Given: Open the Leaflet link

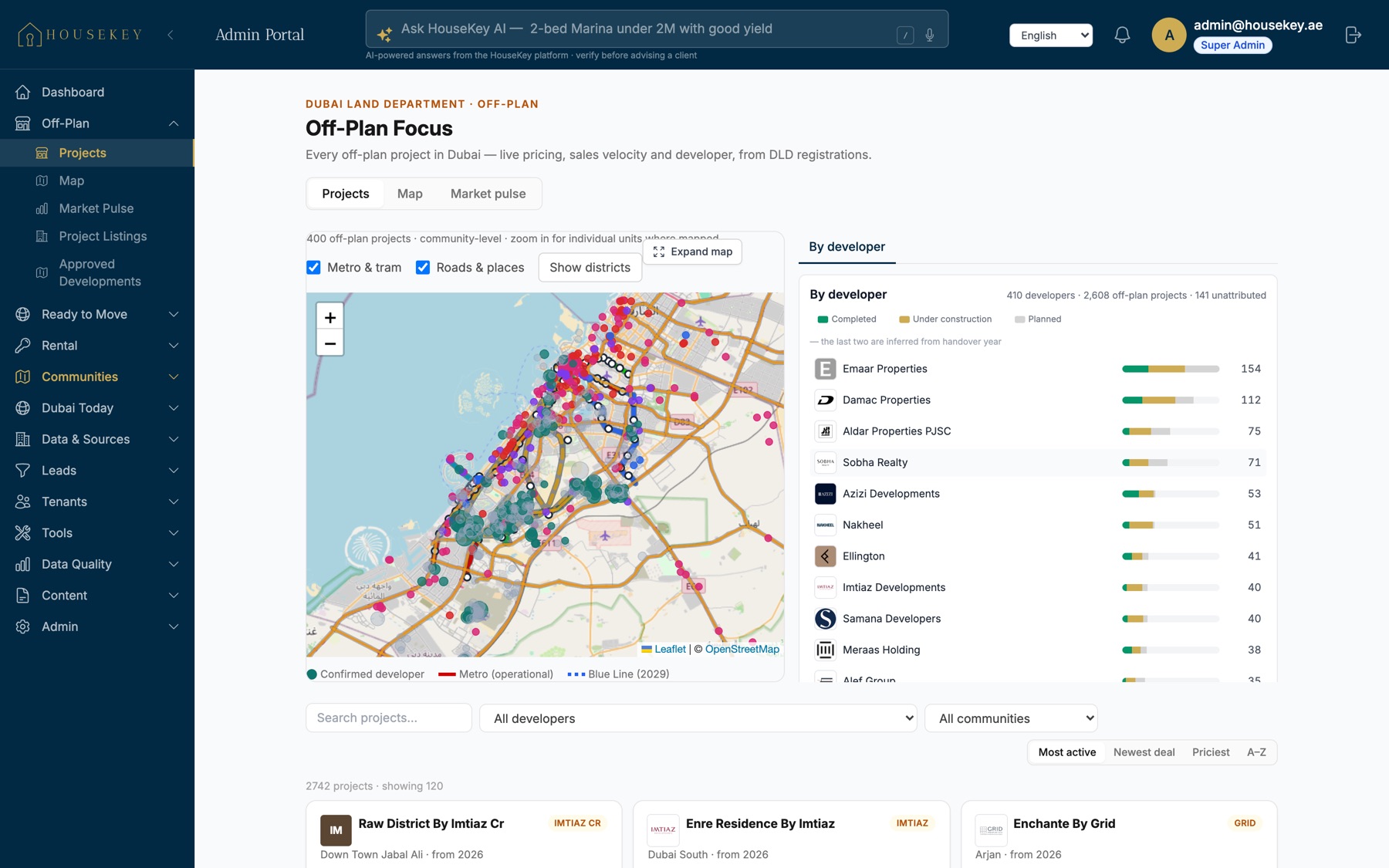Looking at the screenshot, I should 670,649.
